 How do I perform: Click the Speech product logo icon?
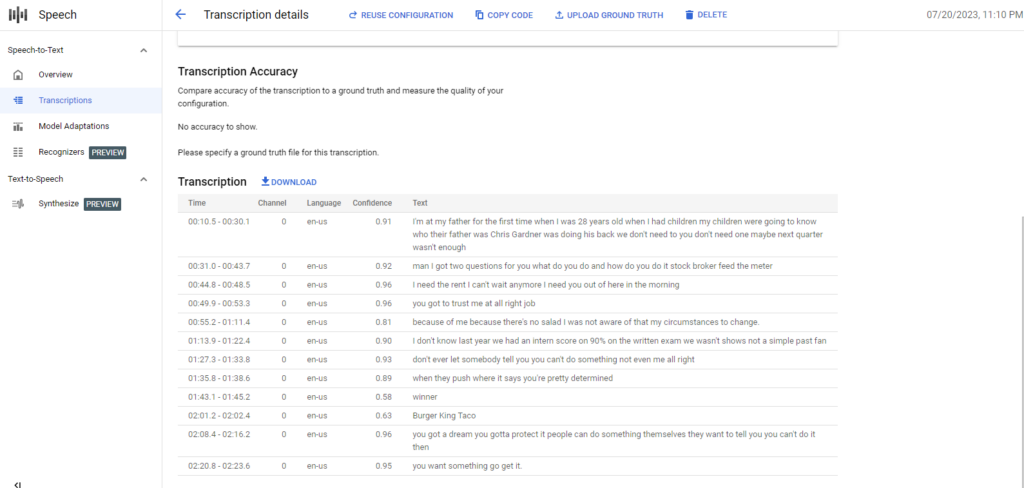point(18,14)
